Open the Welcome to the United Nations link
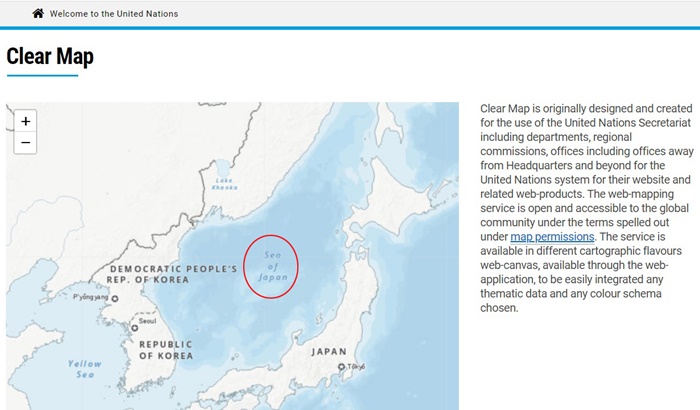 coord(114,14)
